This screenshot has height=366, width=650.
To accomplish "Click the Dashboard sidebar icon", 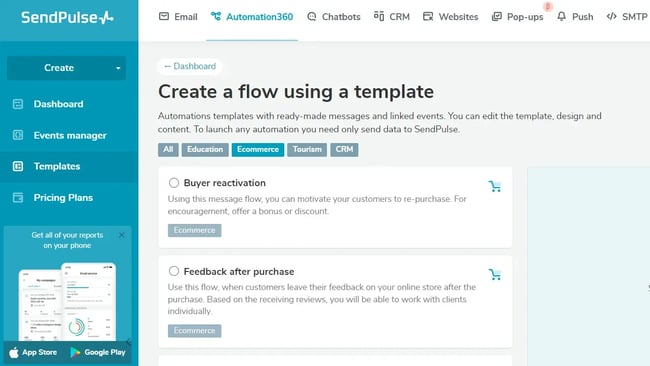I will (x=18, y=104).
